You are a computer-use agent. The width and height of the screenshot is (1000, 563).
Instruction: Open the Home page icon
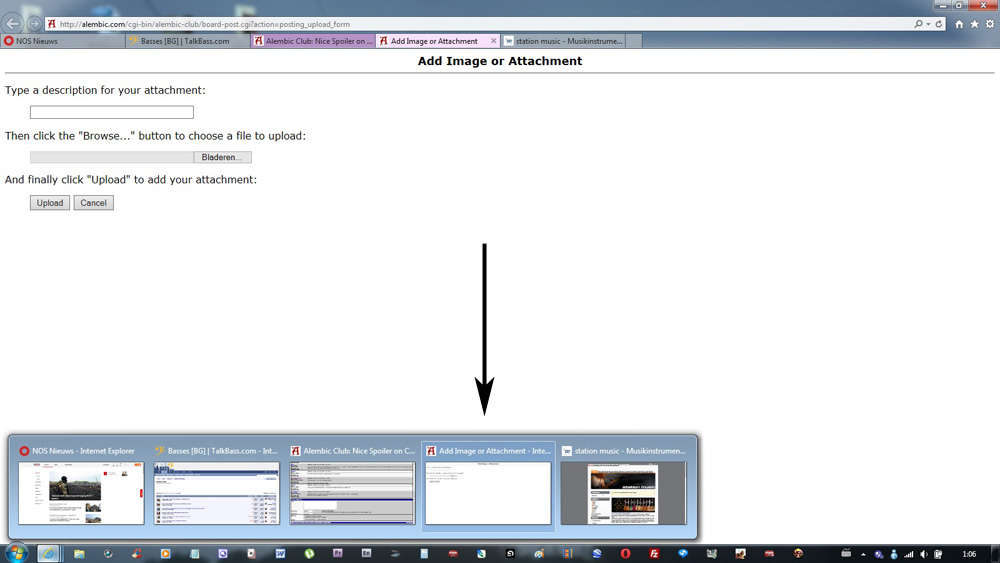pos(960,23)
